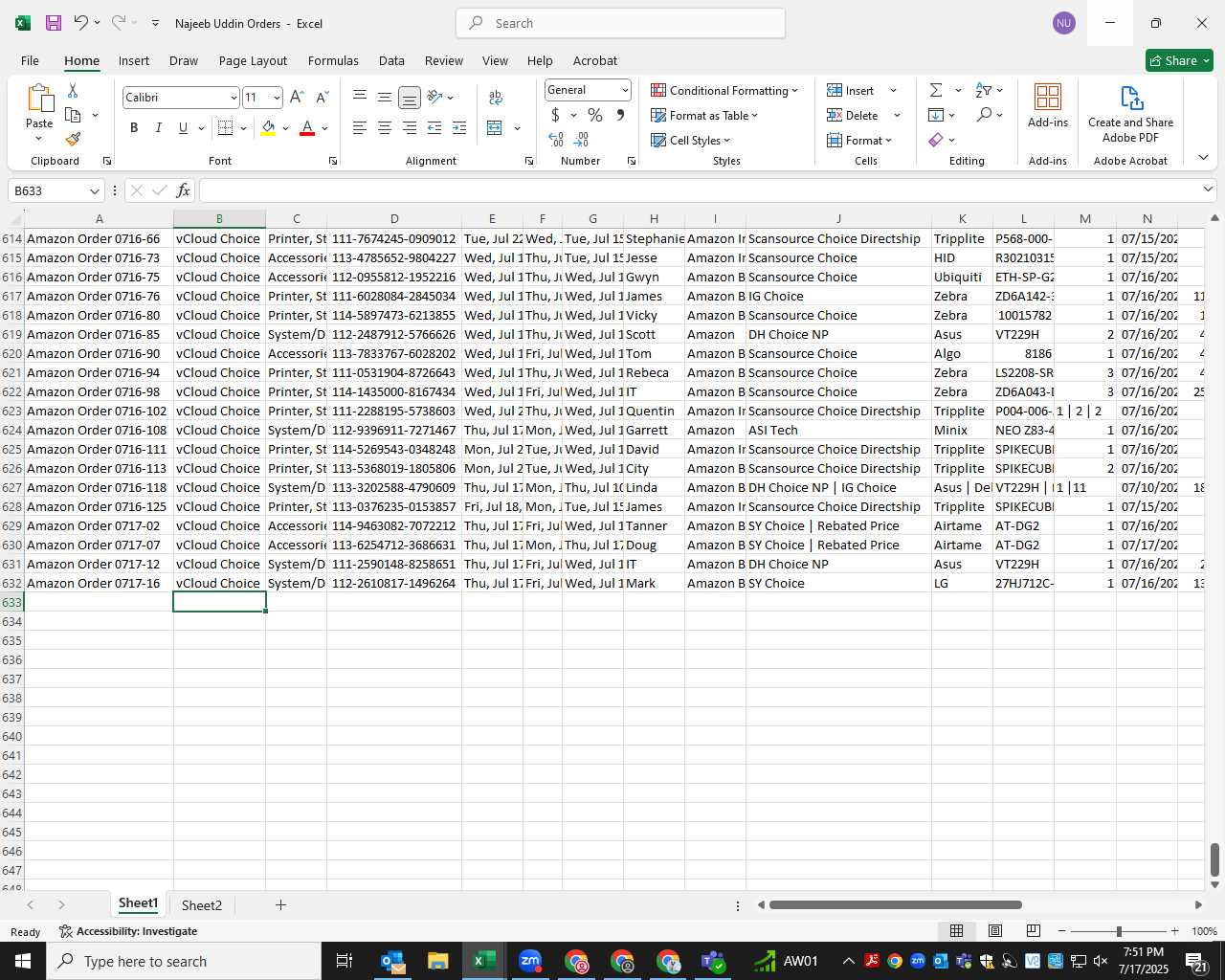Click Increase Indent icon
The width and height of the screenshot is (1225, 980).
pyautogui.click(x=459, y=127)
